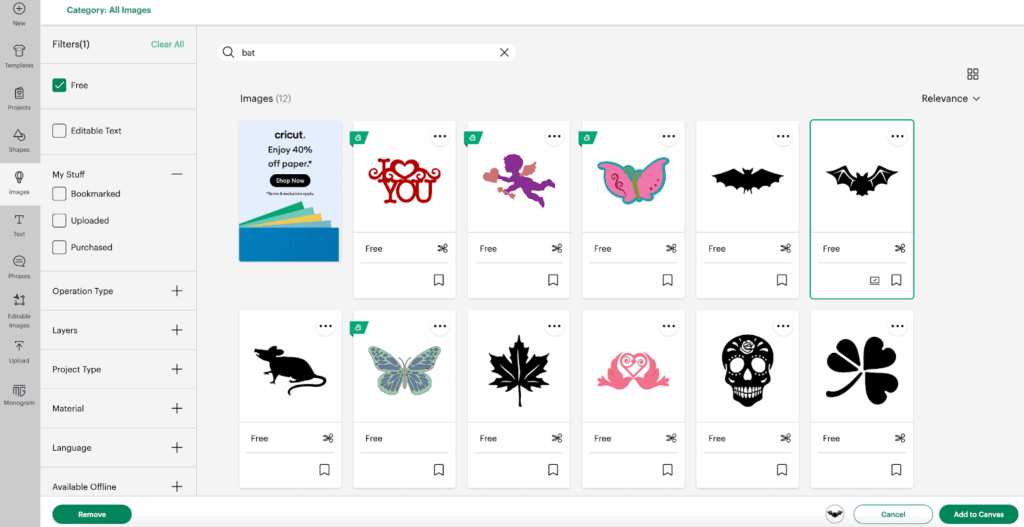Click the Upload icon in sidebar

click(19, 350)
